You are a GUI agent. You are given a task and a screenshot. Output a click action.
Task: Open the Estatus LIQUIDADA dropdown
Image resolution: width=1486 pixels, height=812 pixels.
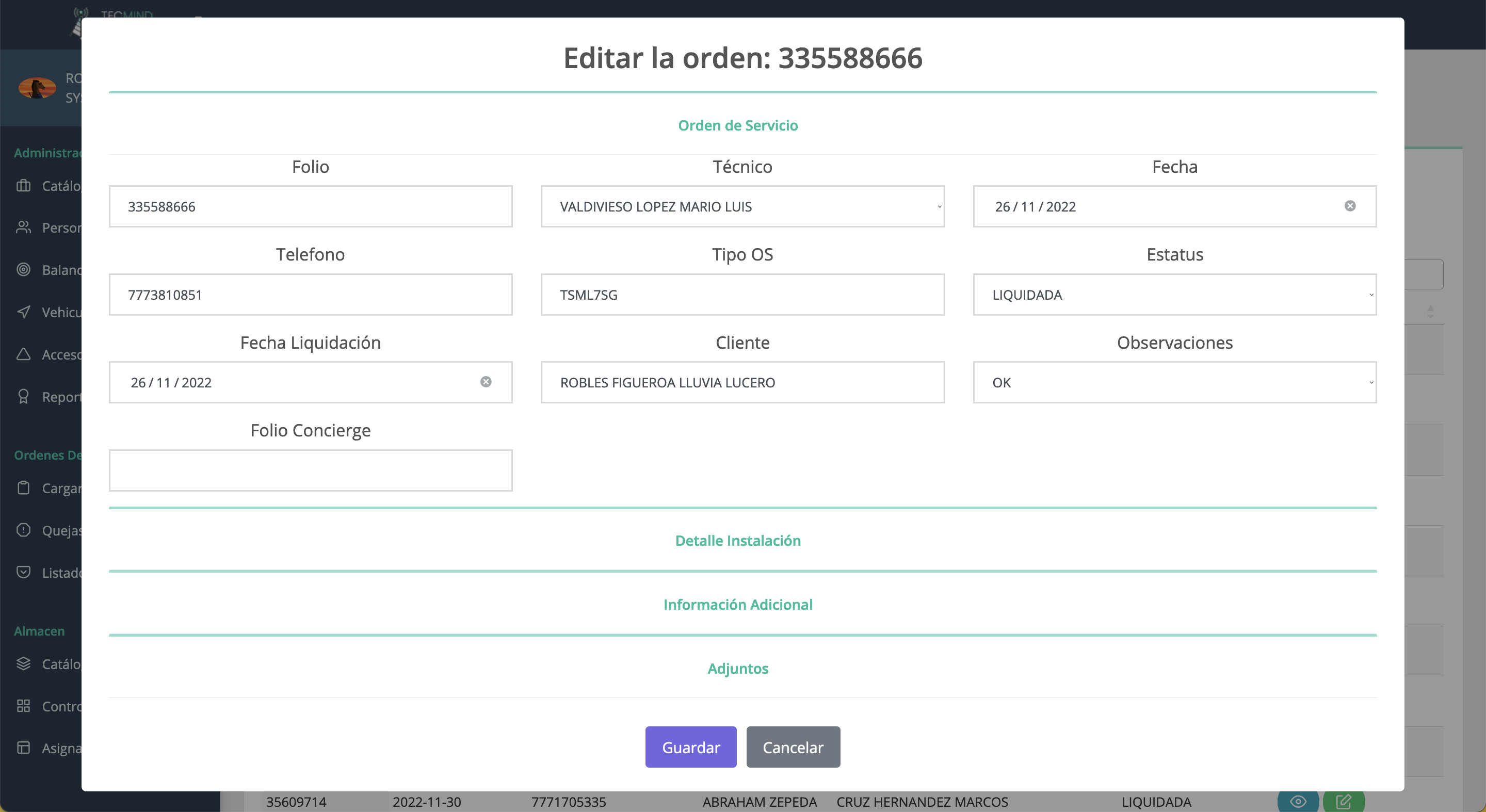click(x=1174, y=295)
